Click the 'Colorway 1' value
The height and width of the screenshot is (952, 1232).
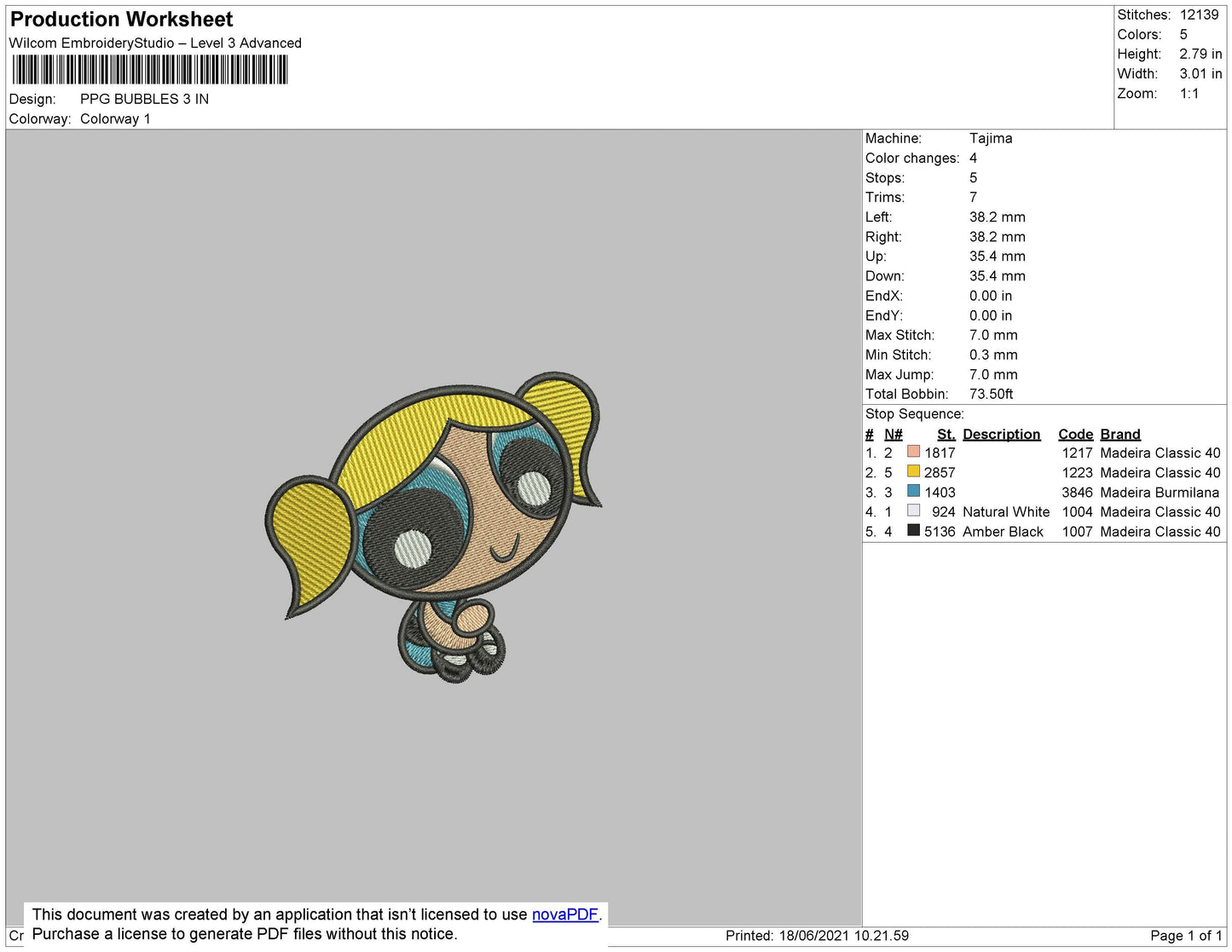tap(115, 118)
